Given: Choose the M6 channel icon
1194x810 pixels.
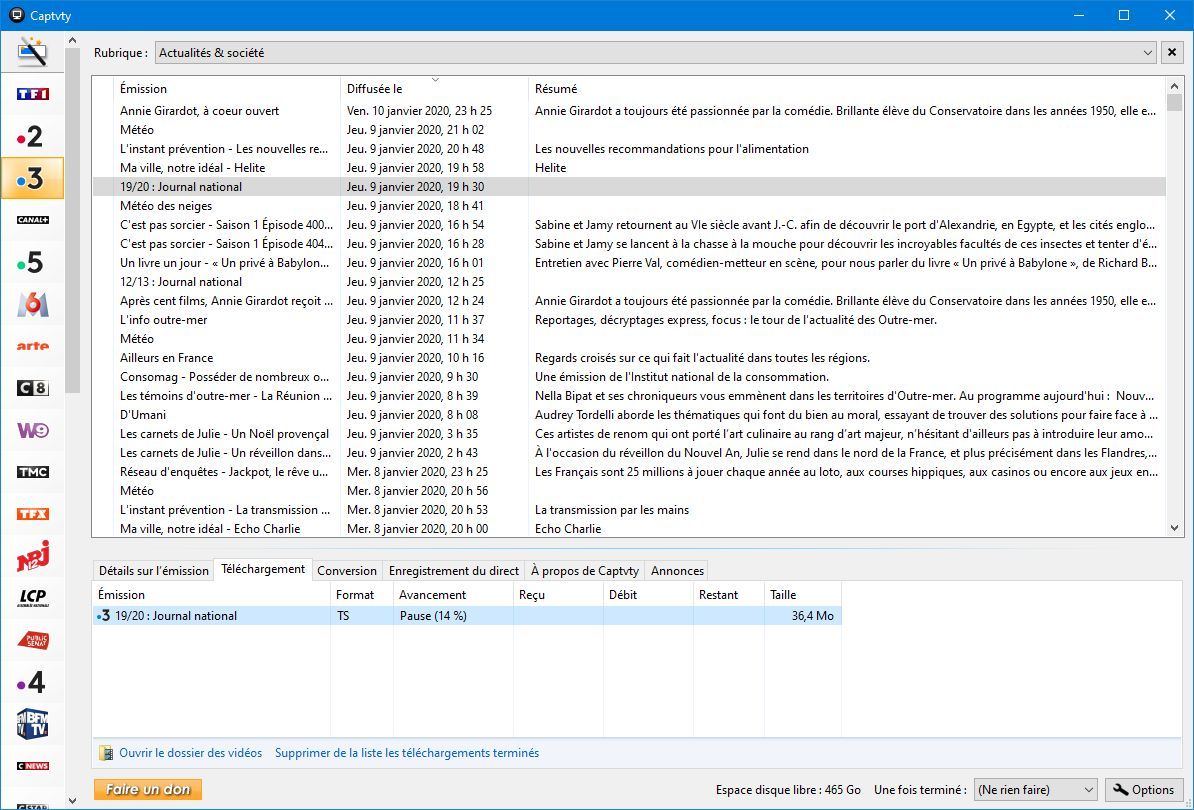Looking at the screenshot, I should pos(32,304).
